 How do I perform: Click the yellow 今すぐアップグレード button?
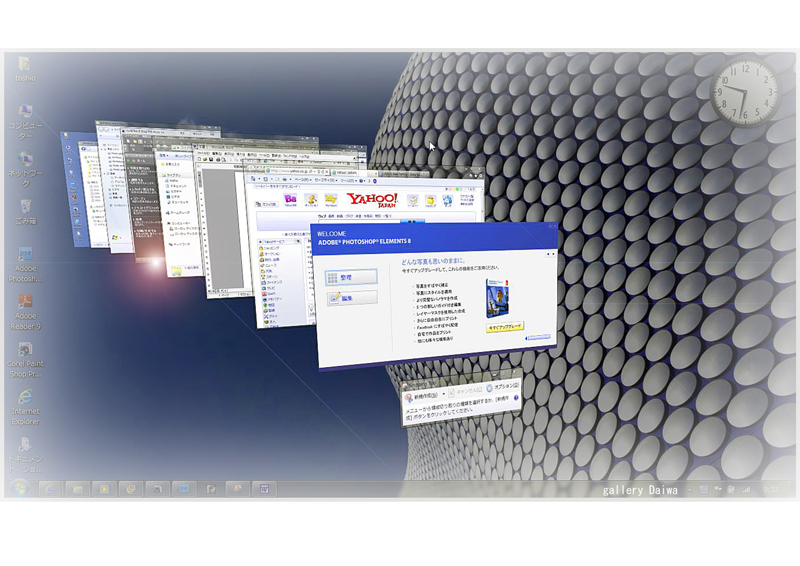pyautogui.click(x=505, y=327)
